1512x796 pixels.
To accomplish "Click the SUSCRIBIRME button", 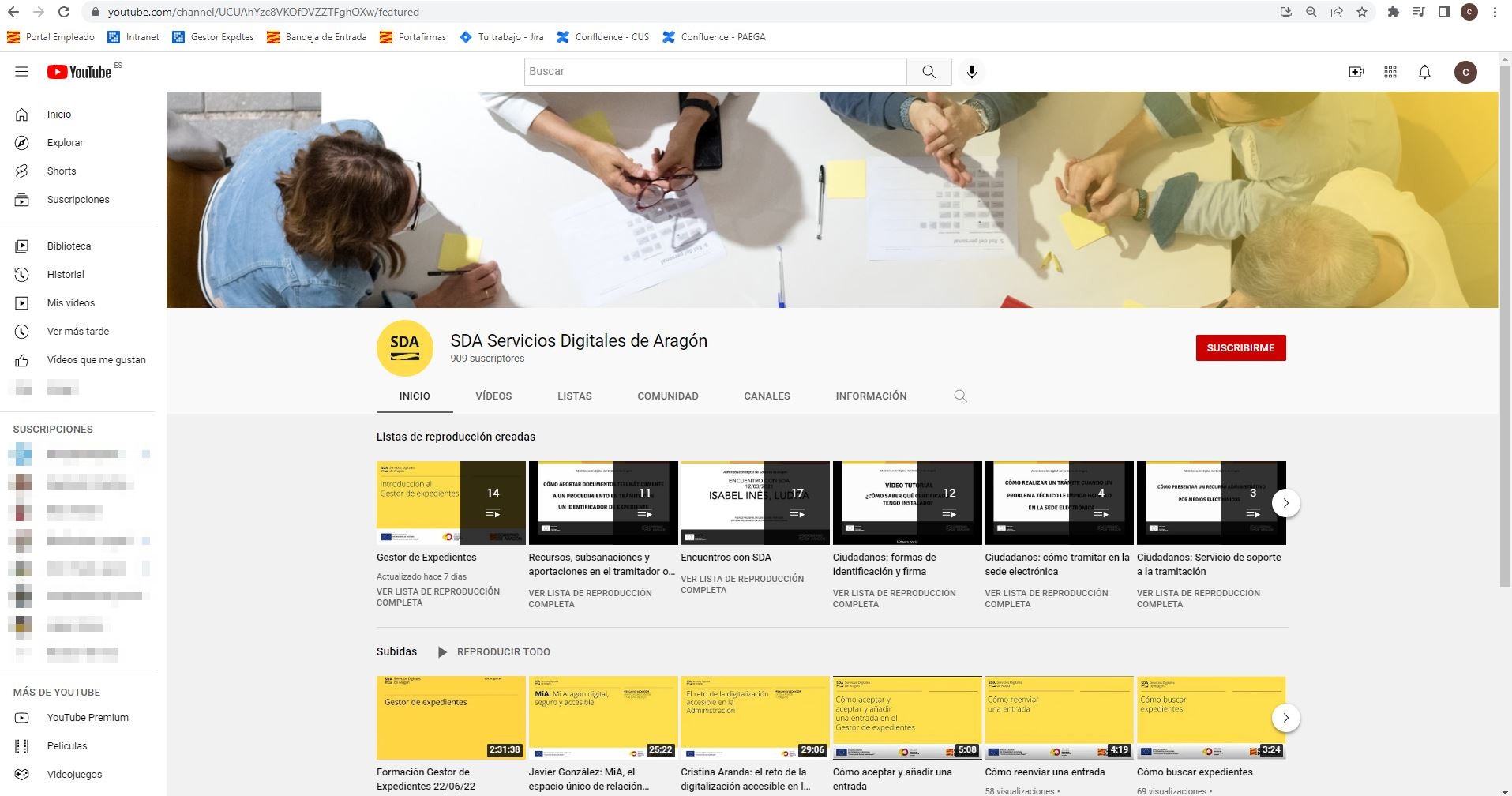I will point(1240,348).
